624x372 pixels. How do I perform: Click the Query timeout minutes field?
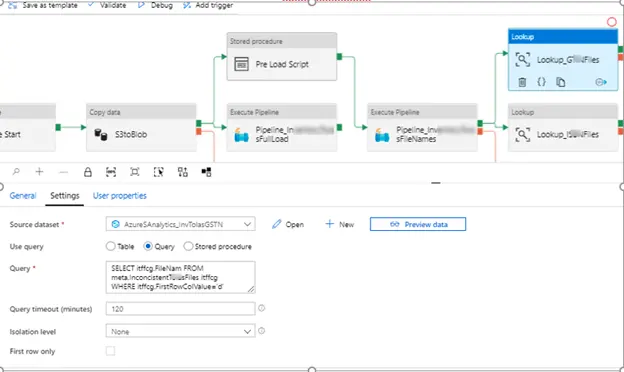180,309
